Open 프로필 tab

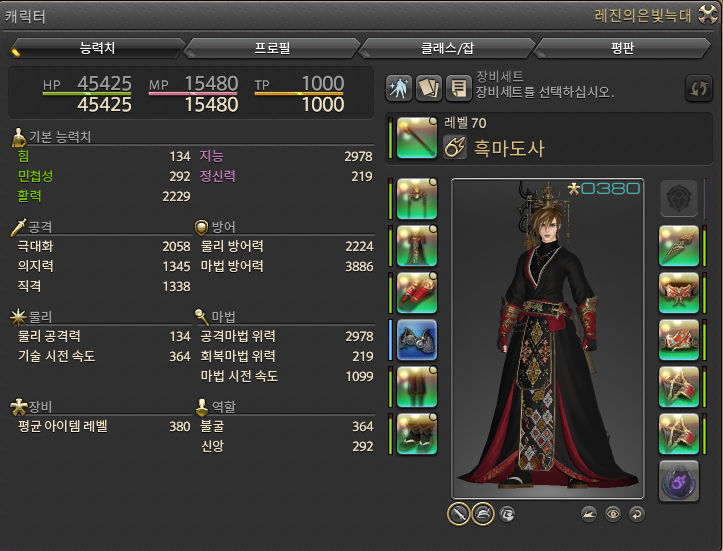point(272,48)
